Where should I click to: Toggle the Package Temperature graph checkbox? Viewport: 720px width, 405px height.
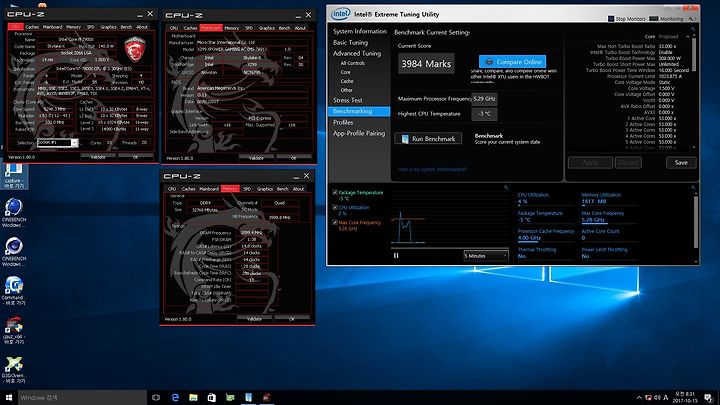(x=335, y=192)
